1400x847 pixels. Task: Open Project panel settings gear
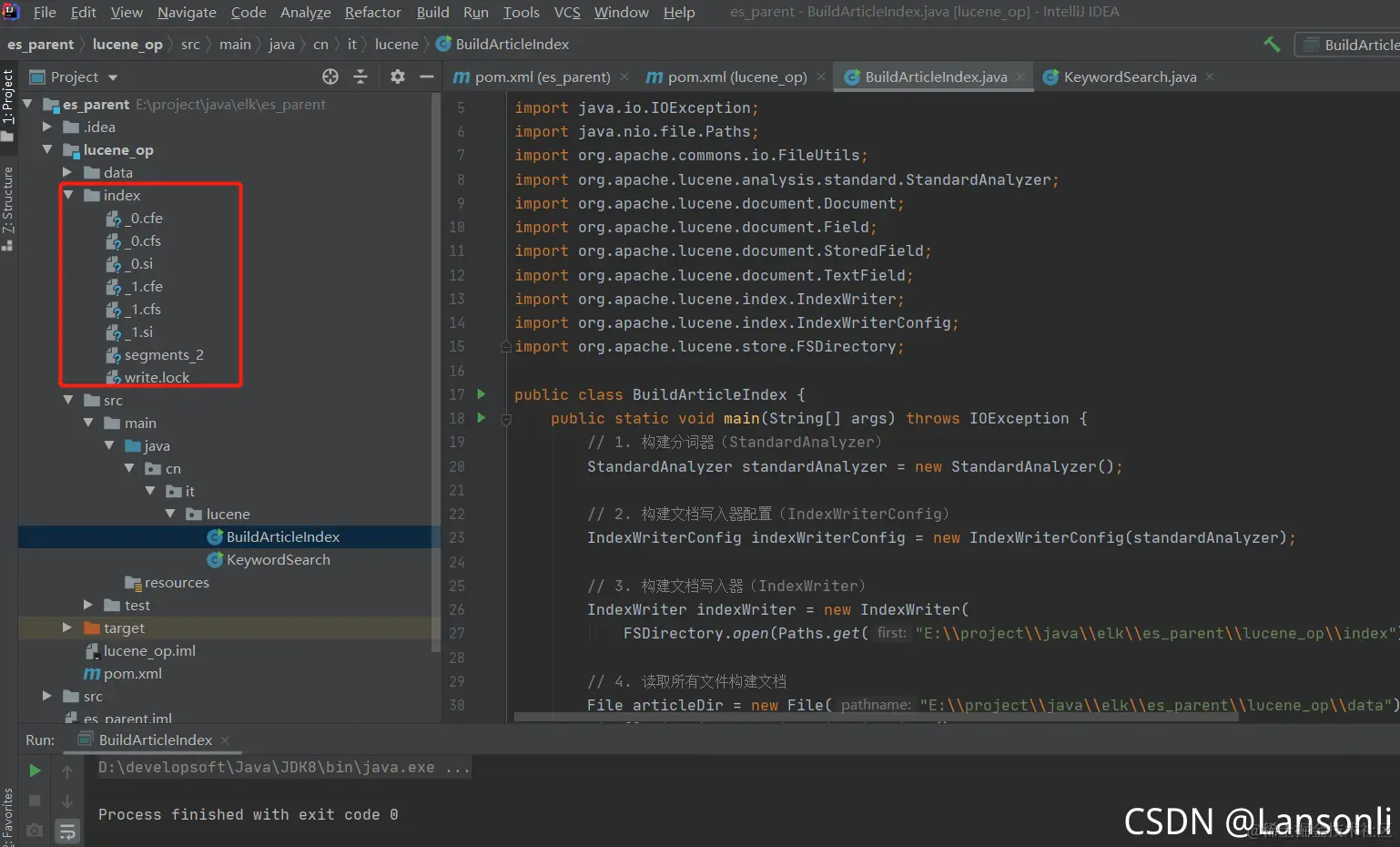click(x=398, y=77)
